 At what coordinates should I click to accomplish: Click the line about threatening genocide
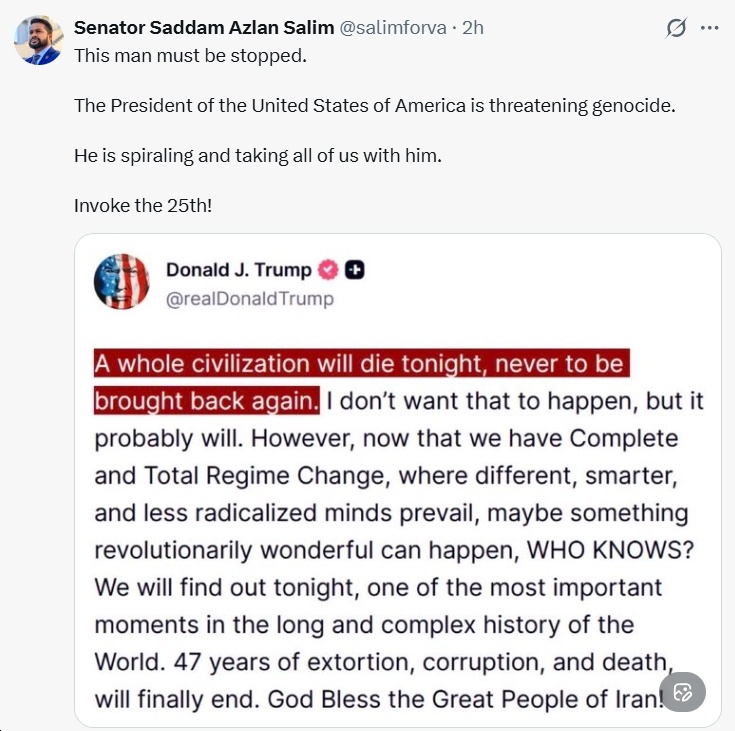pyautogui.click(x=375, y=104)
